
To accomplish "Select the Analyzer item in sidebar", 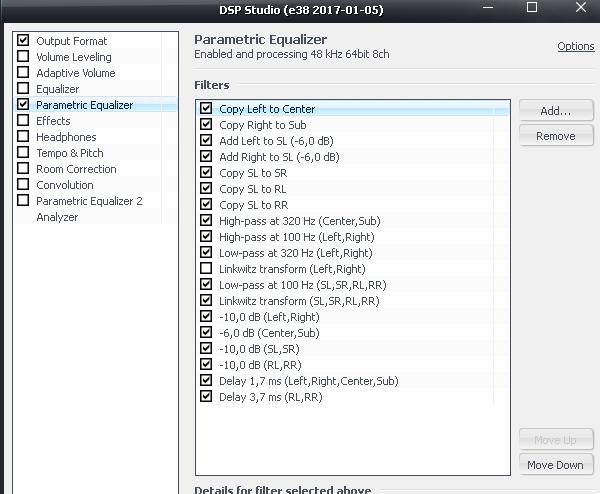I will 57,217.
